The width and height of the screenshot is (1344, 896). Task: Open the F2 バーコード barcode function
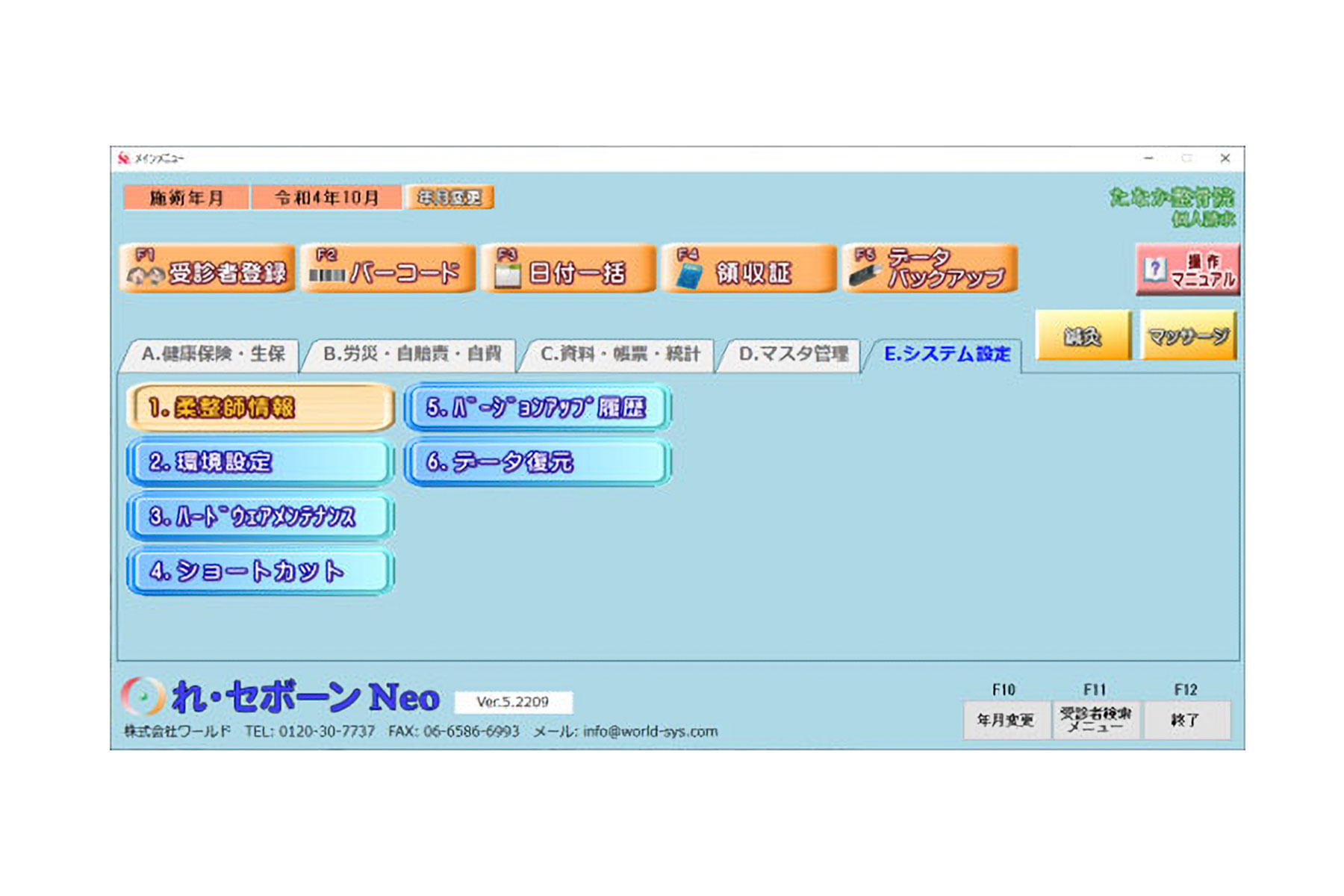pyautogui.click(x=388, y=269)
